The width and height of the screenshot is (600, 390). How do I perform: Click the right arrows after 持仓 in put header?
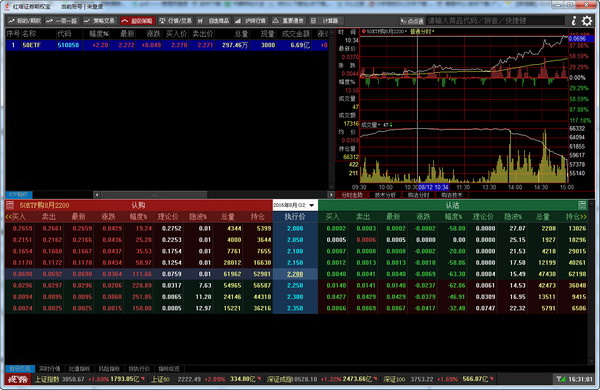584,217
